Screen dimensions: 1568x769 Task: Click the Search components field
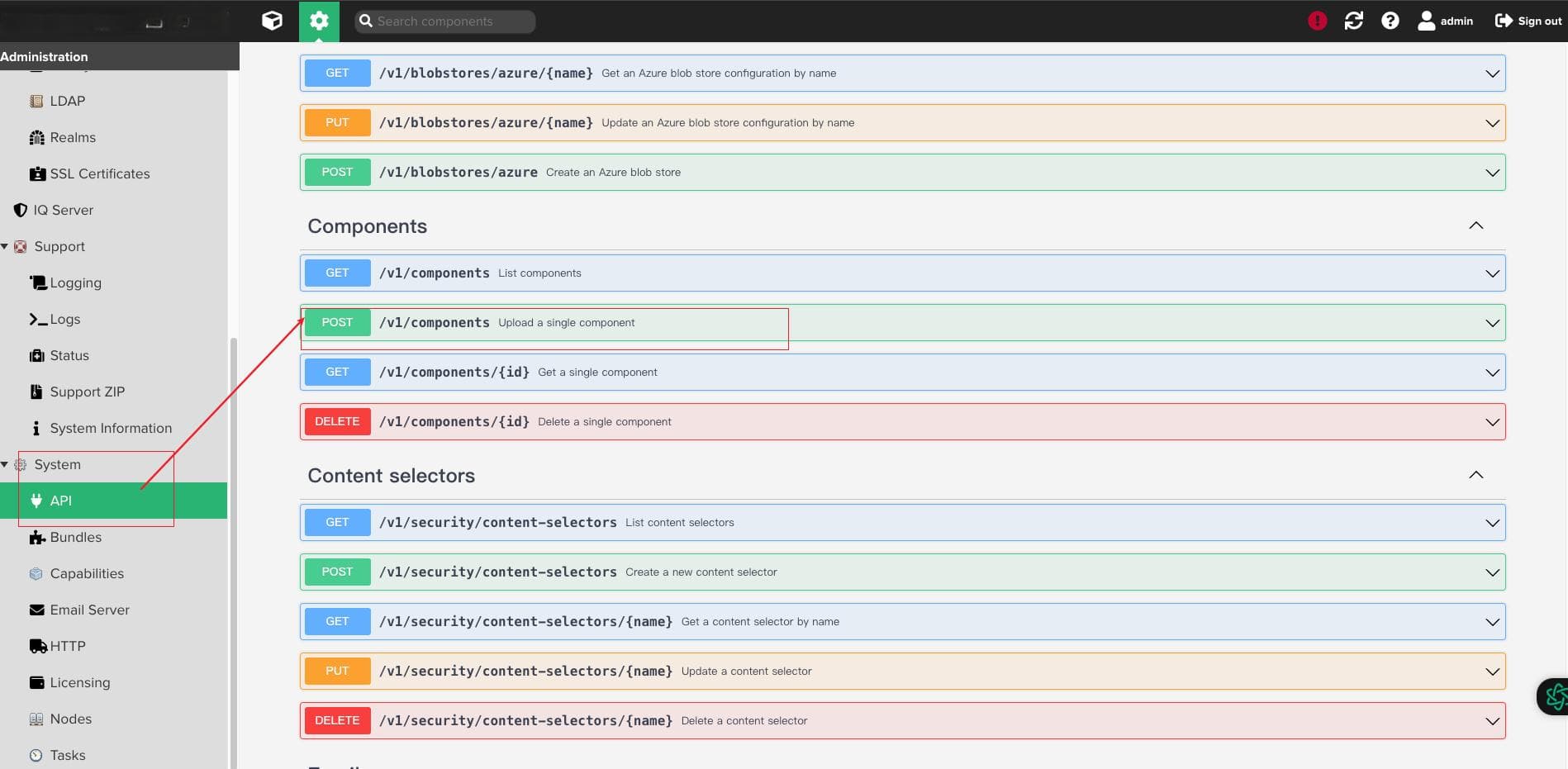click(x=445, y=21)
